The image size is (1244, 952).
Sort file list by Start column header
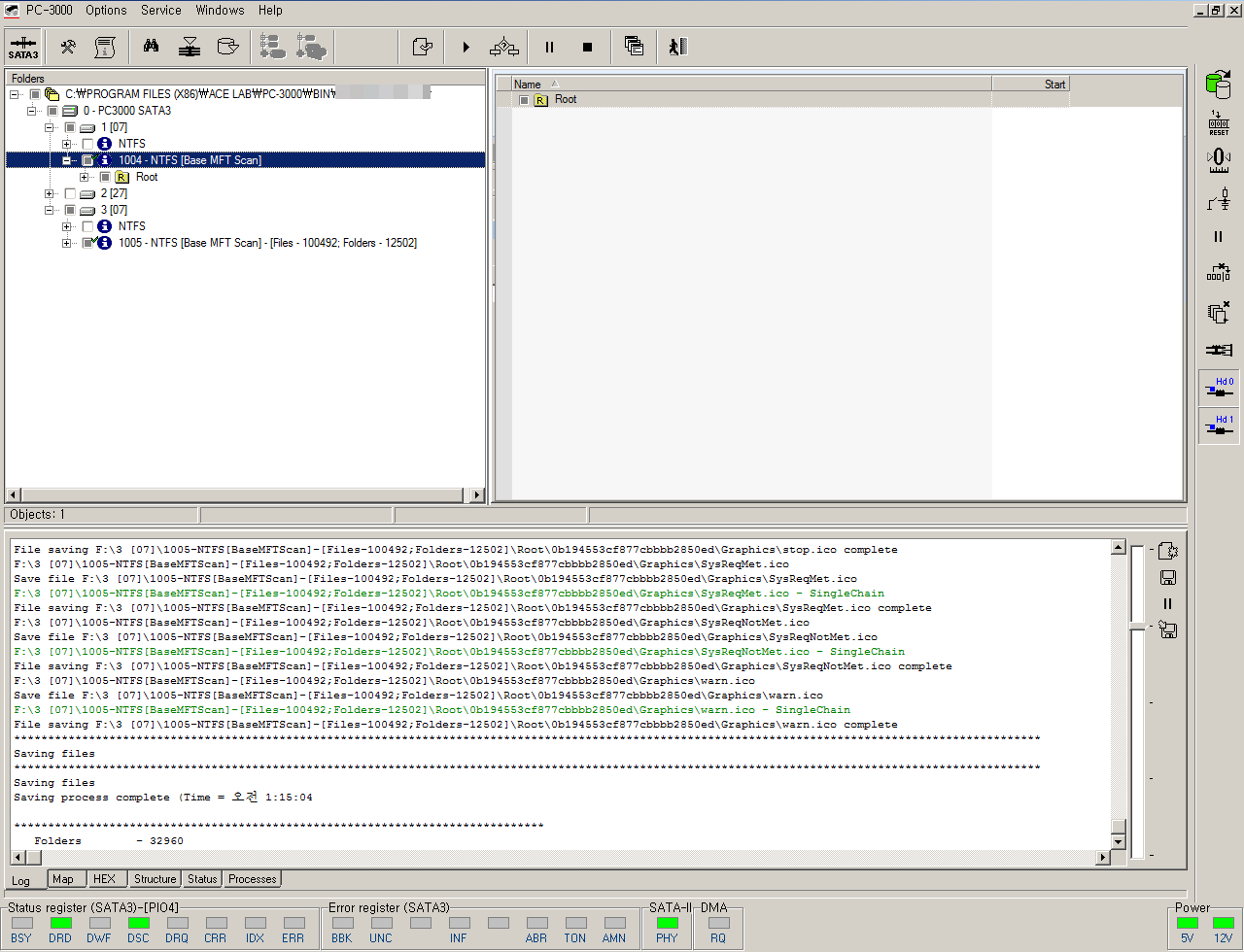(x=1030, y=85)
